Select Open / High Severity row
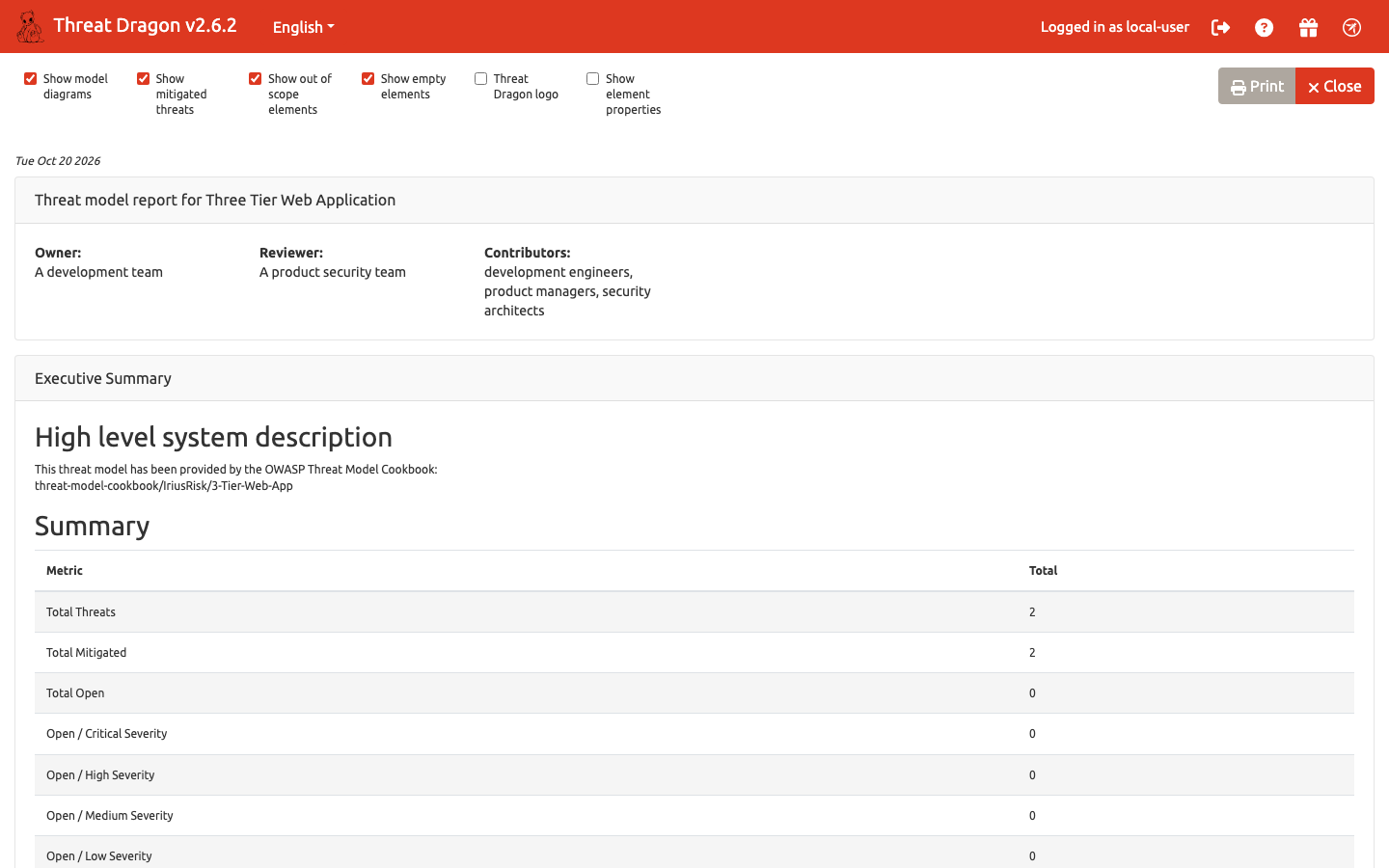This screenshot has width=1389, height=868. pos(694,775)
